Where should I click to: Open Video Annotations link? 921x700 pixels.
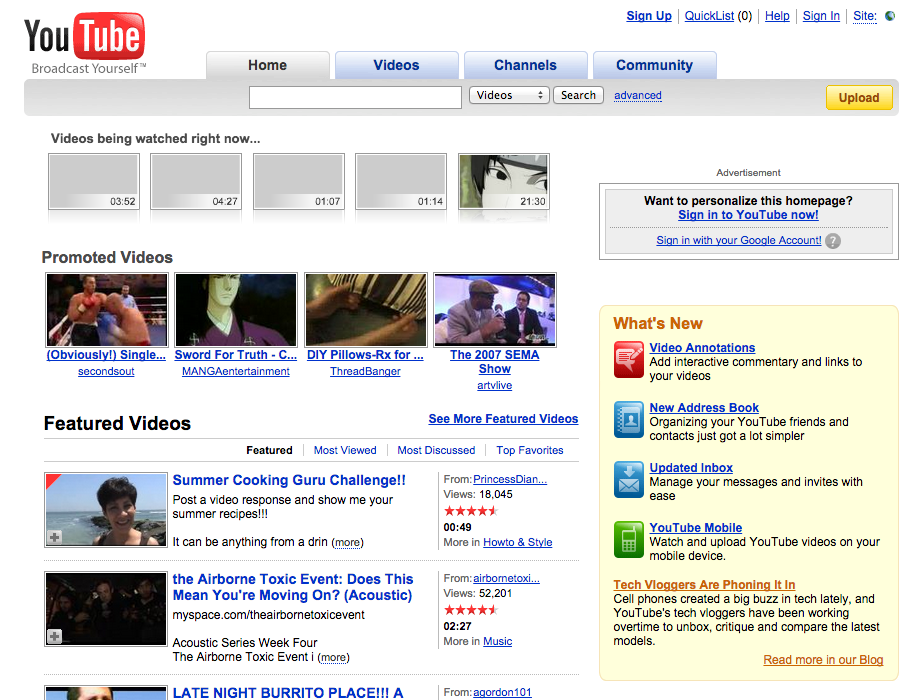pyautogui.click(x=702, y=348)
